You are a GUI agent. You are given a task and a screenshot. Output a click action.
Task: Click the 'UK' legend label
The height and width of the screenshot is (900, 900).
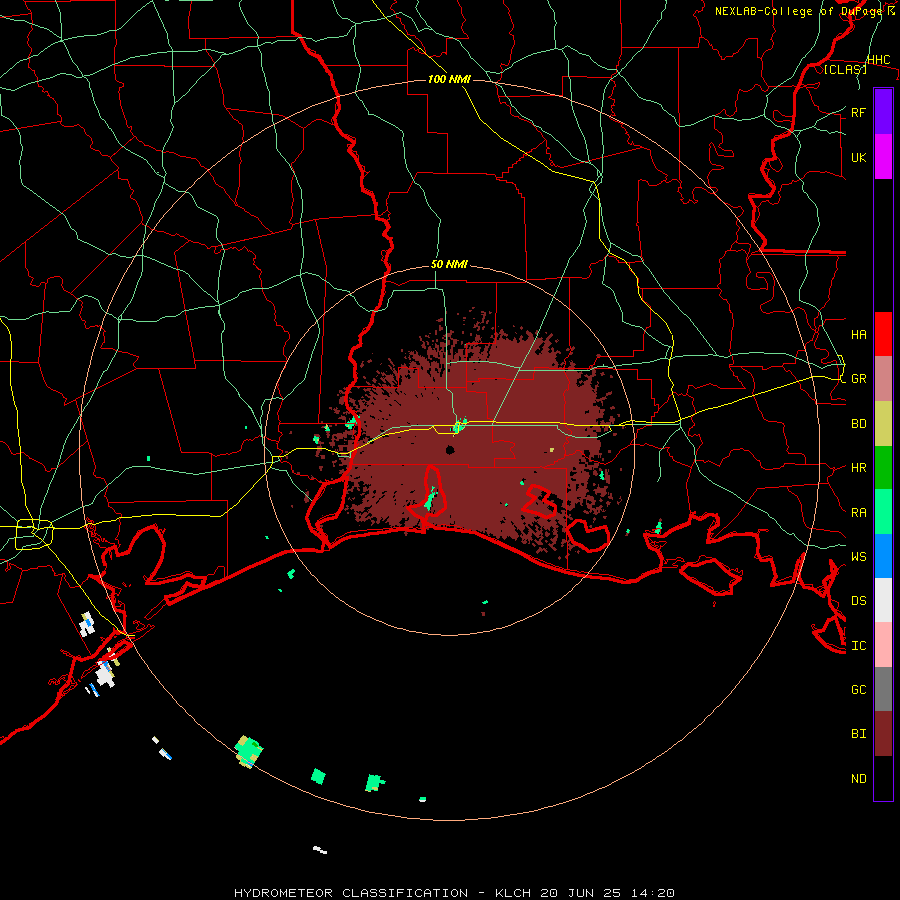(x=858, y=157)
